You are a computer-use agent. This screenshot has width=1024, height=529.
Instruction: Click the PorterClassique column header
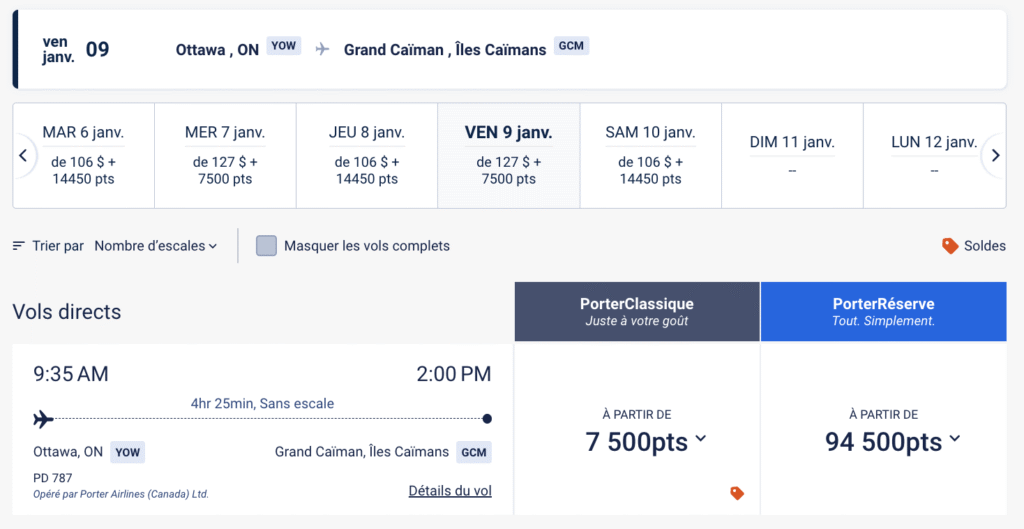[x=637, y=312]
